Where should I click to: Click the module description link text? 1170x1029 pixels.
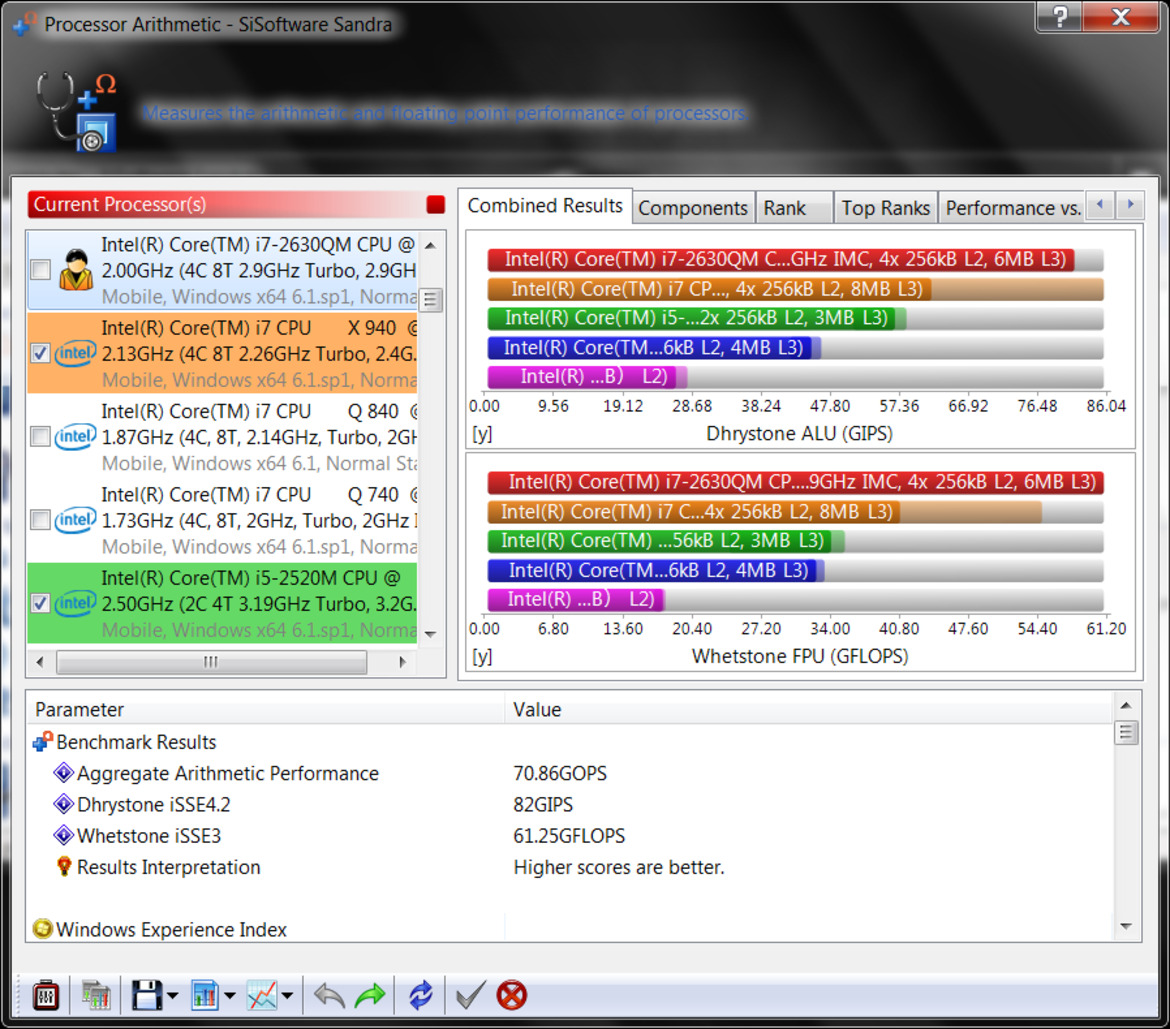point(445,113)
